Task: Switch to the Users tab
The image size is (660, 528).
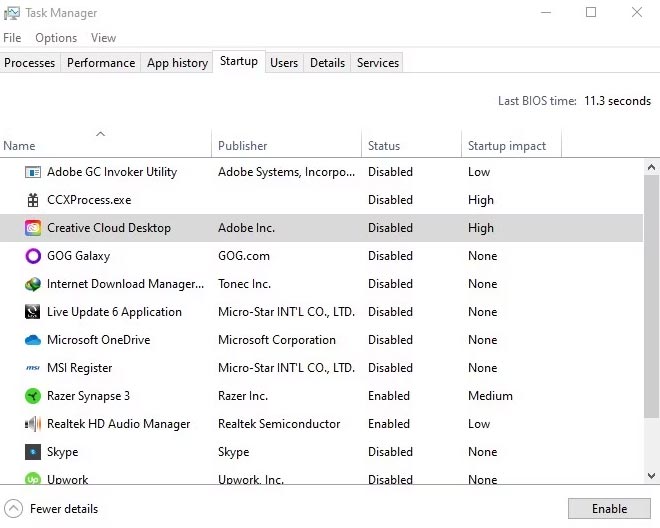Action: tap(284, 63)
